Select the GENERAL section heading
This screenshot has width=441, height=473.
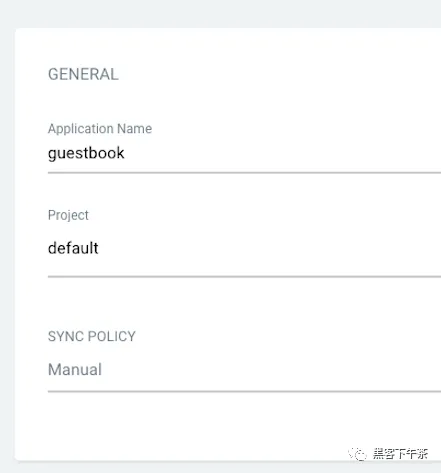[83, 74]
